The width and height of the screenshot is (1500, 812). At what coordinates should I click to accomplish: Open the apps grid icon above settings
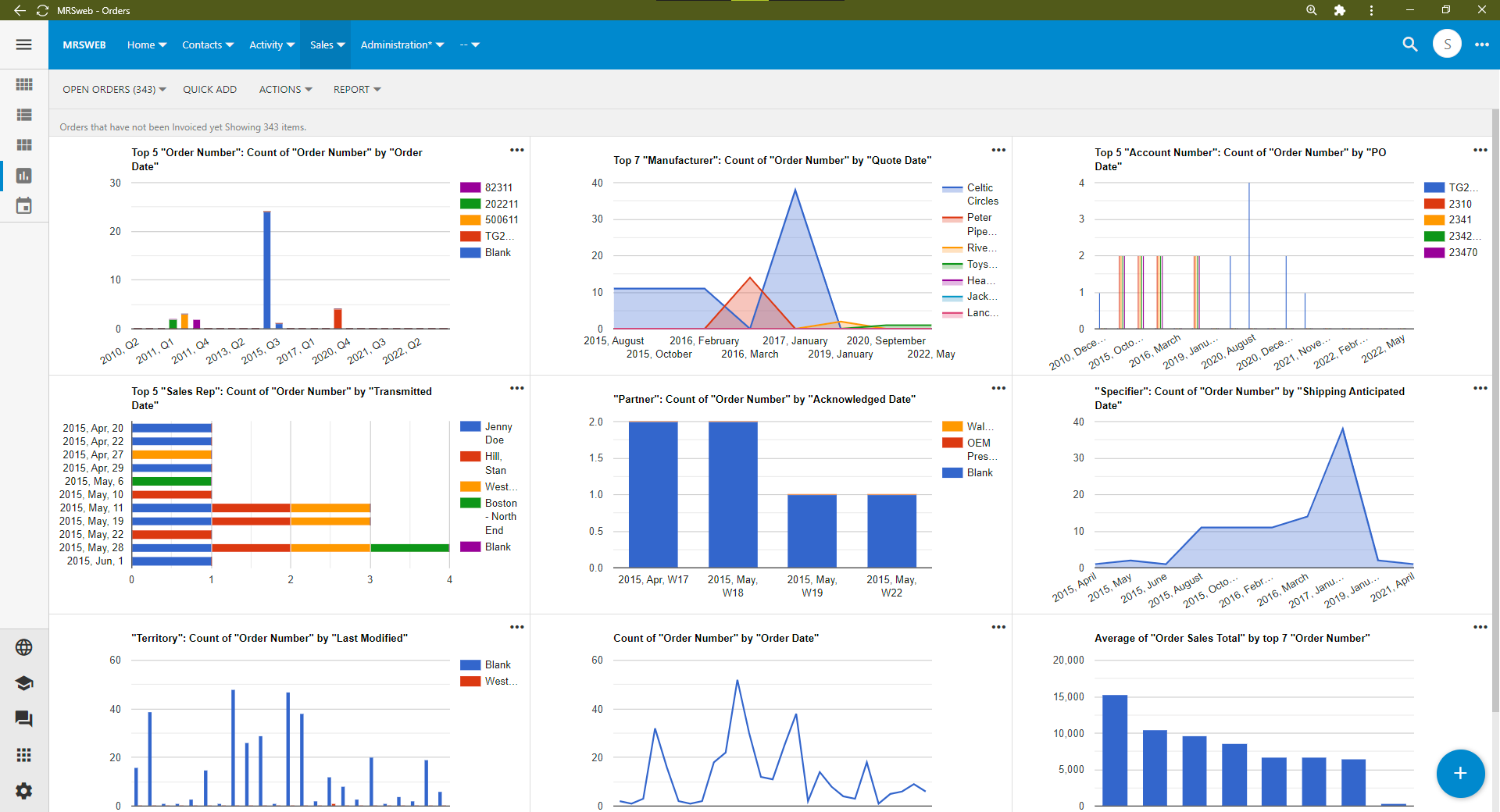(x=23, y=755)
